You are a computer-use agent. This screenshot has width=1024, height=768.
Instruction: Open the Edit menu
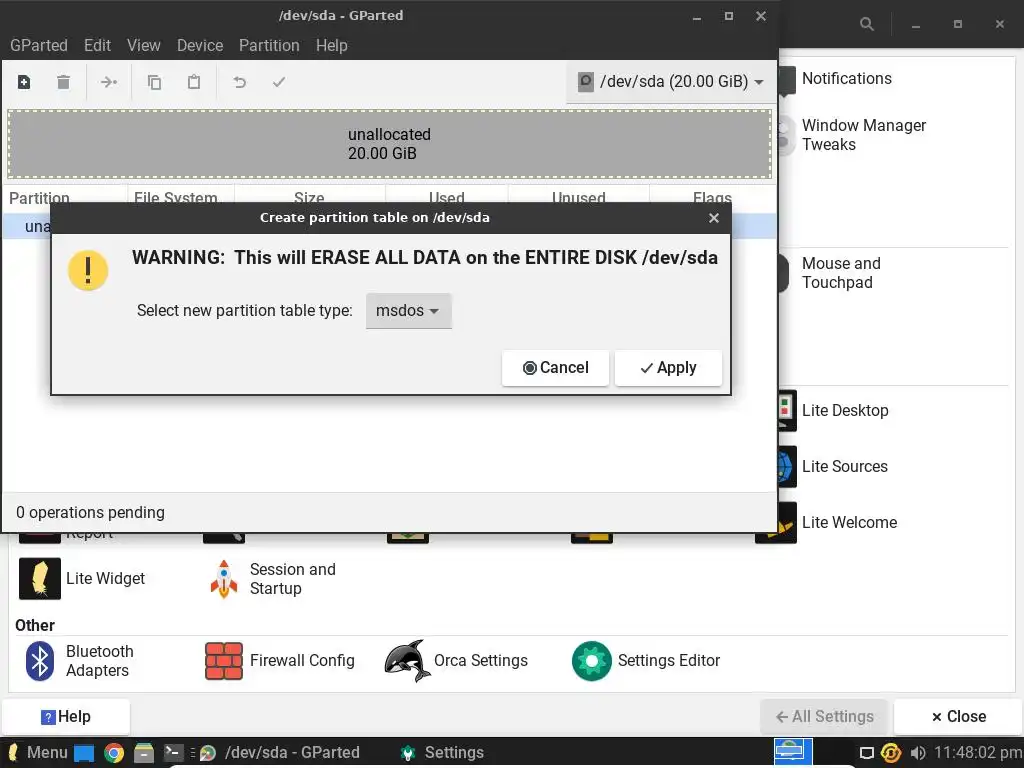pyautogui.click(x=97, y=45)
